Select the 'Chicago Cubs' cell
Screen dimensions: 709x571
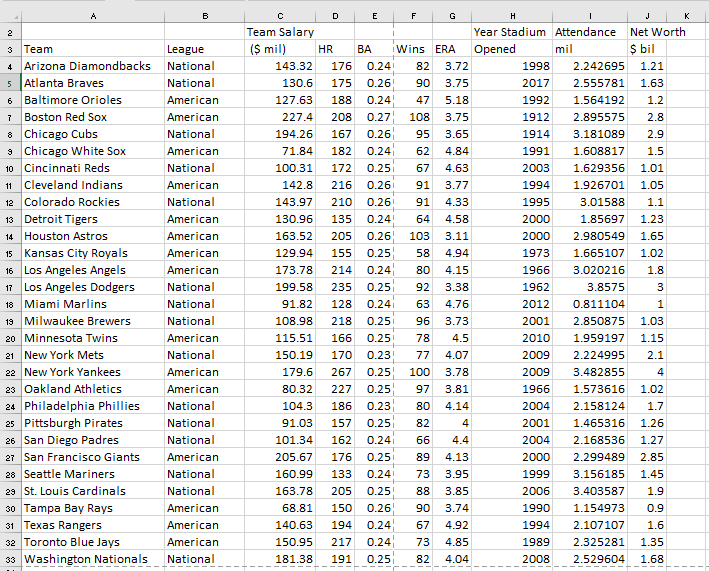tap(93, 134)
